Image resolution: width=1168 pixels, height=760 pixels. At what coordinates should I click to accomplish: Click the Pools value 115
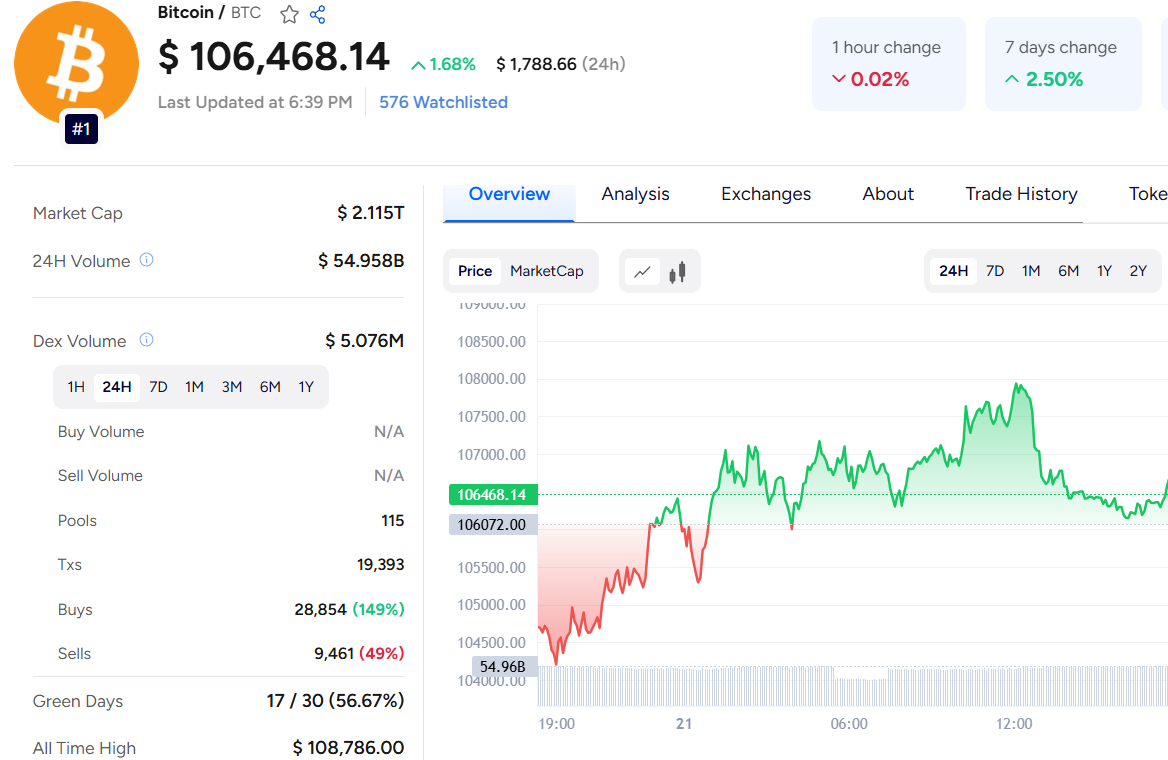click(x=393, y=521)
